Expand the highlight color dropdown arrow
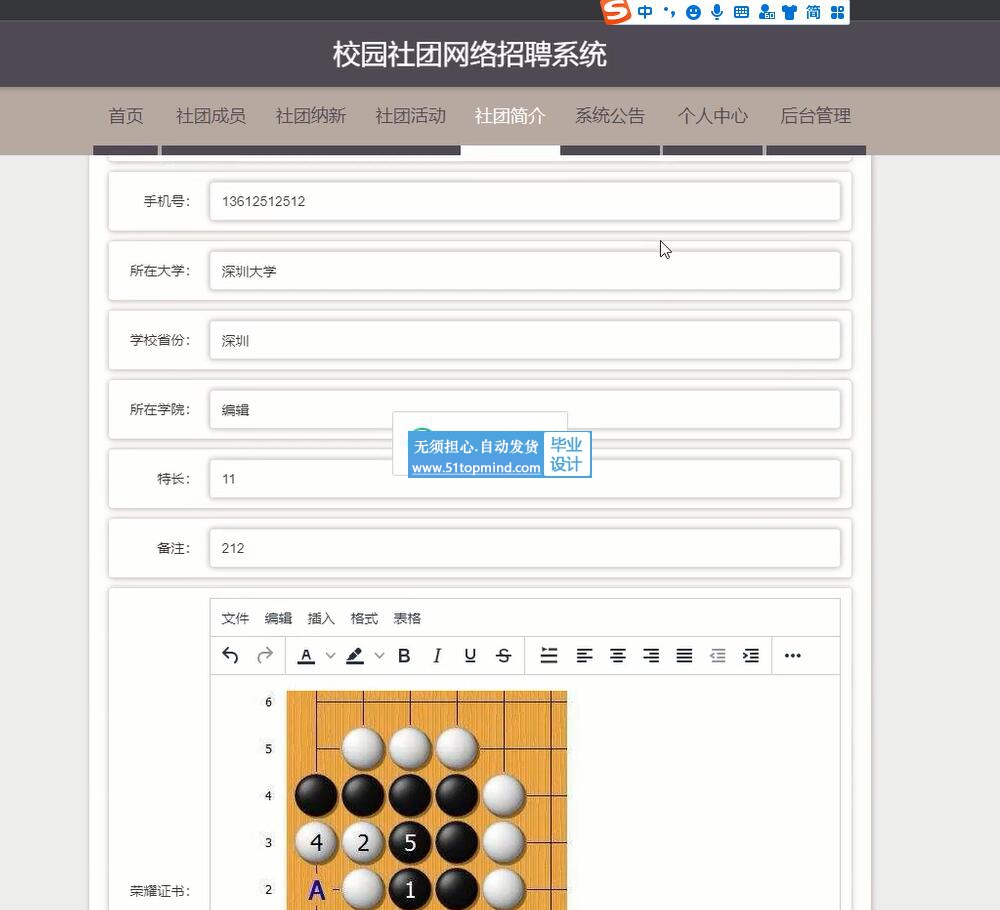This screenshot has width=1000, height=910. tap(379, 656)
